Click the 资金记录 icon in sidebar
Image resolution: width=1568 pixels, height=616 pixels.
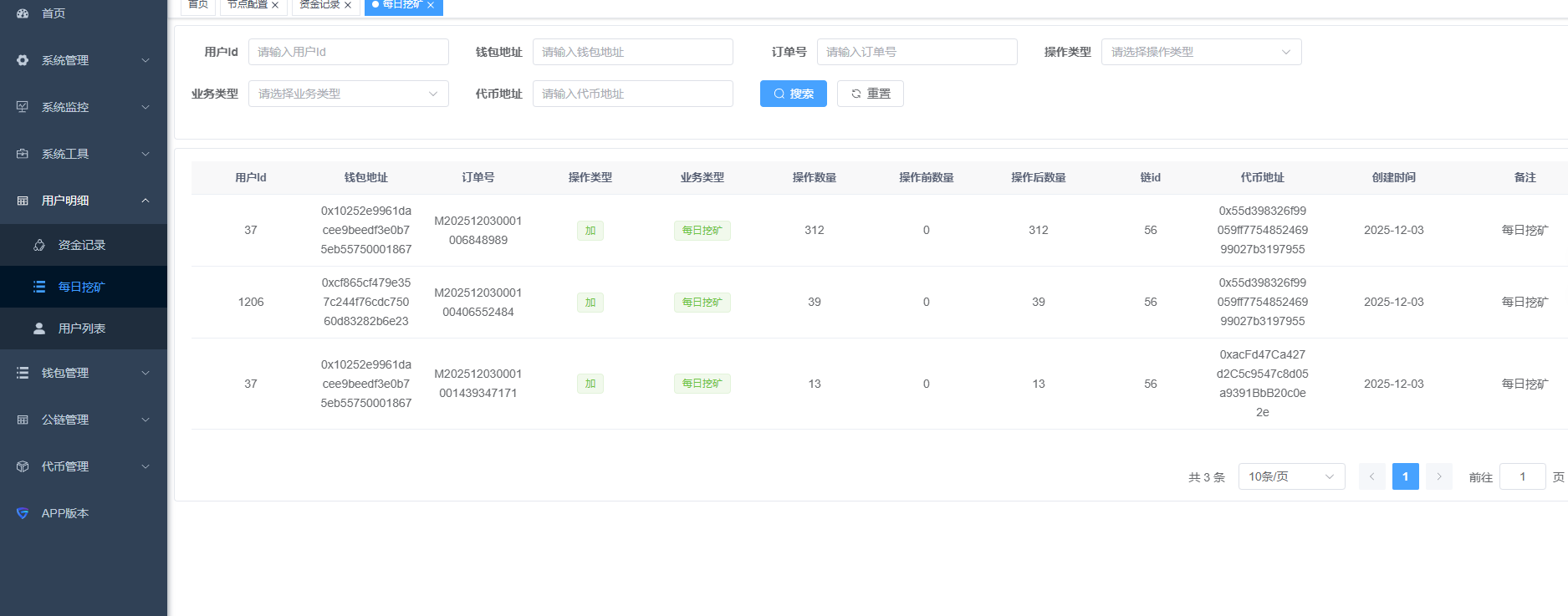pos(39,245)
